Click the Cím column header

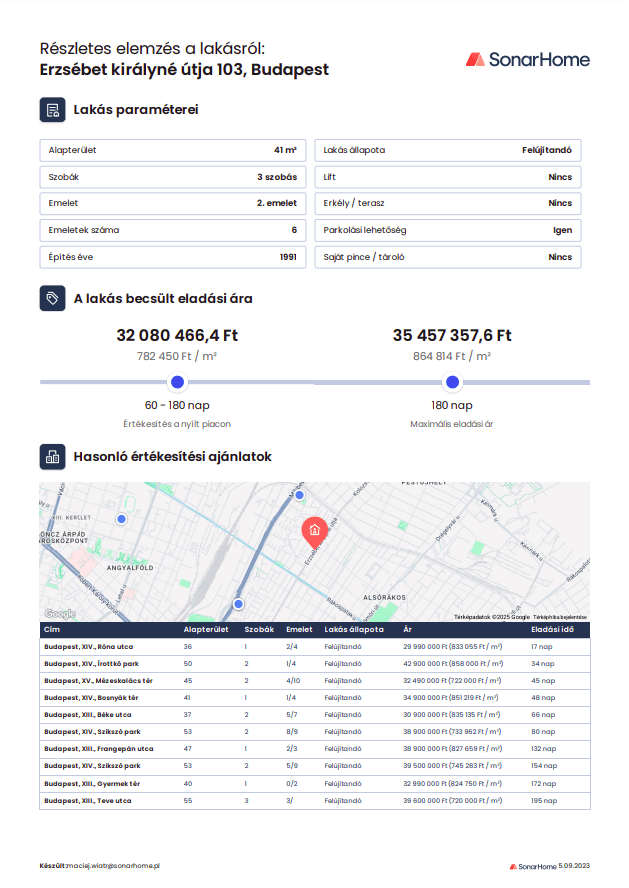pos(52,630)
